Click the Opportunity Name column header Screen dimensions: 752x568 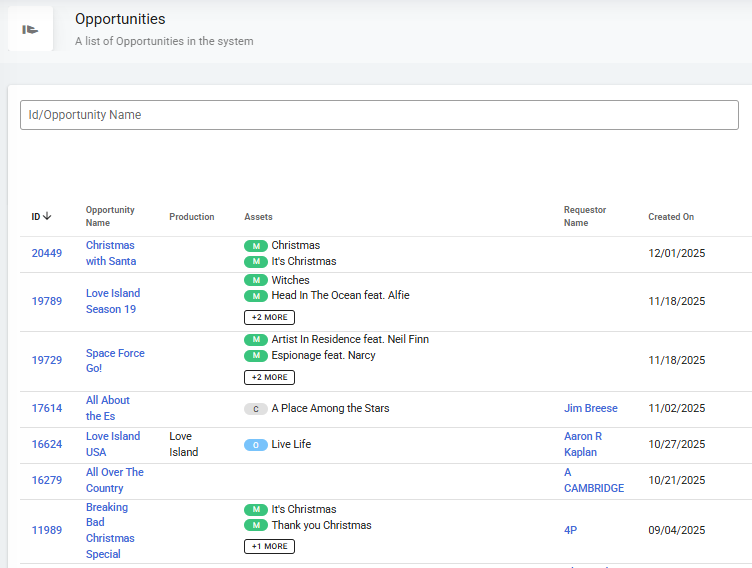[x=110, y=217]
